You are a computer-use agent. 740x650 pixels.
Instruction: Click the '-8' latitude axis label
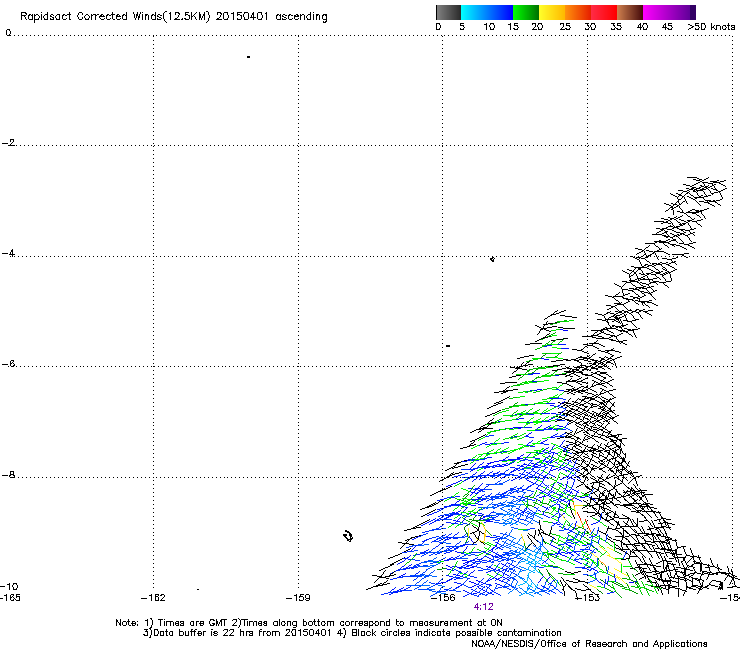point(8,475)
